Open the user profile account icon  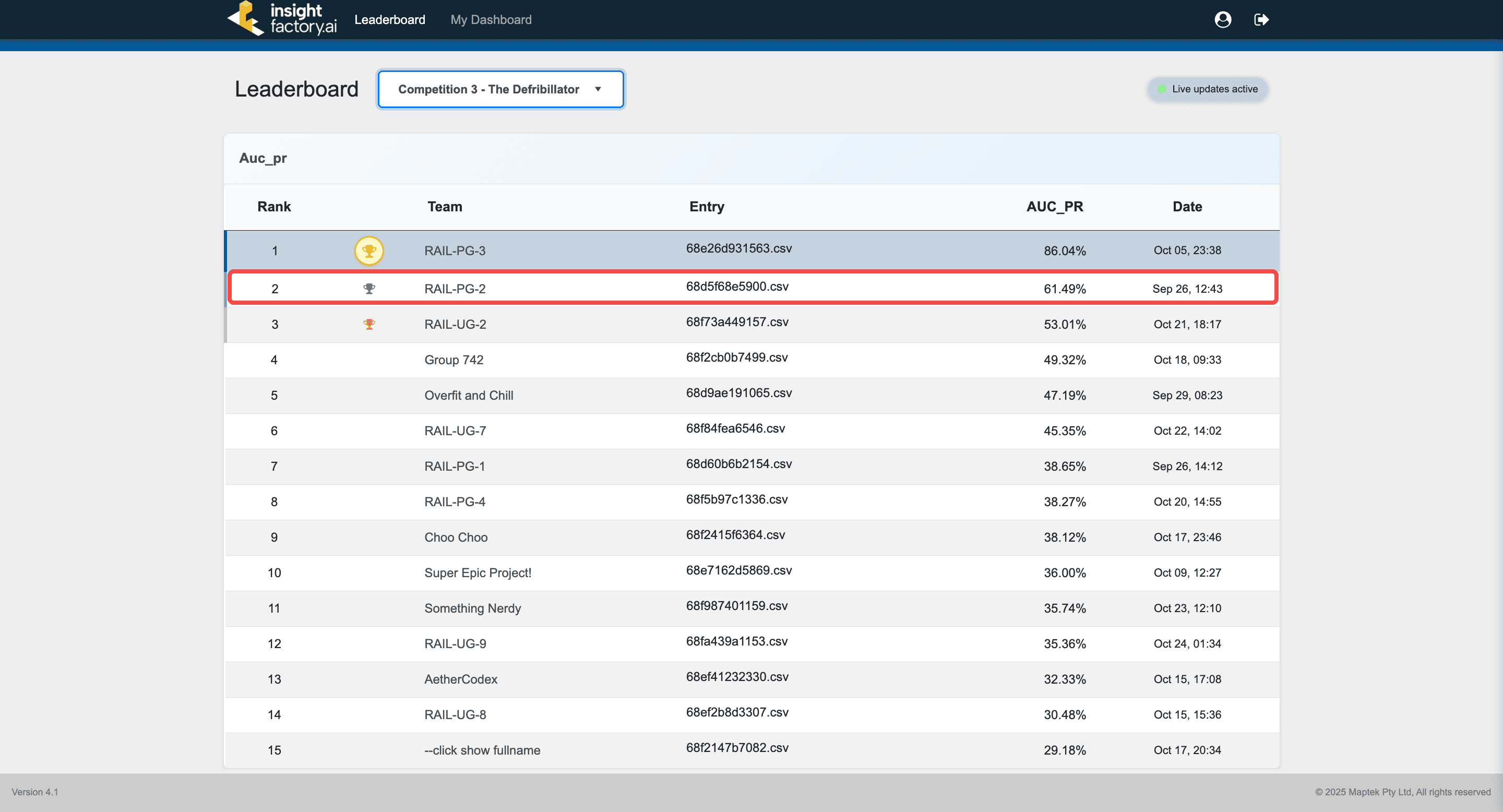pos(1222,20)
